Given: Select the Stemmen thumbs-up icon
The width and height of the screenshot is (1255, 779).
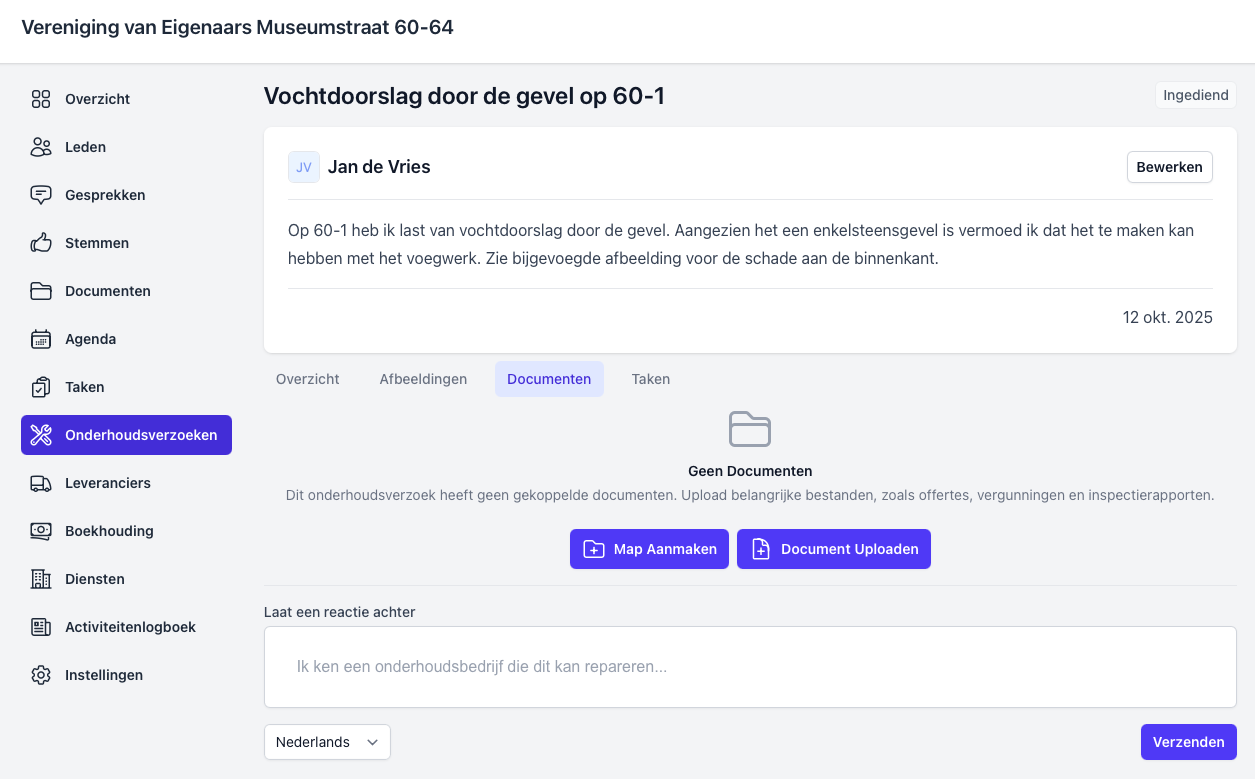Looking at the screenshot, I should click(41, 243).
